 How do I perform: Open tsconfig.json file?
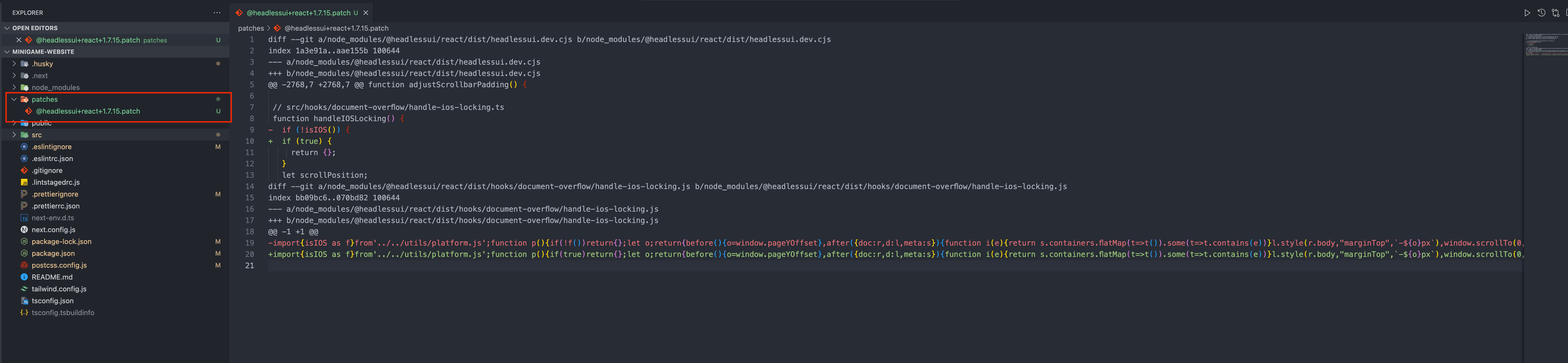(x=52, y=301)
